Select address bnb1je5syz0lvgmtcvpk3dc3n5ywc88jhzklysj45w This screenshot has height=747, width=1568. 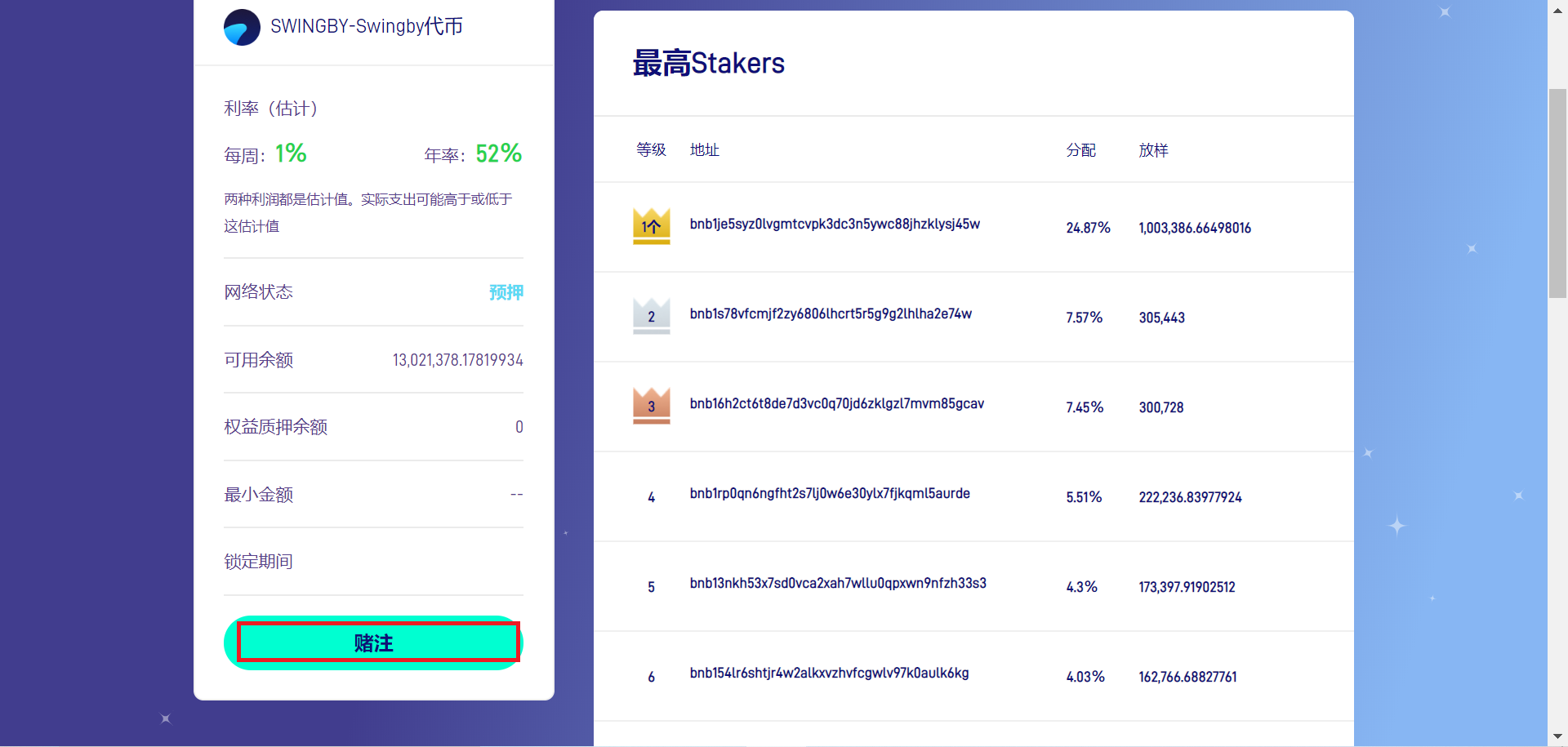click(835, 224)
